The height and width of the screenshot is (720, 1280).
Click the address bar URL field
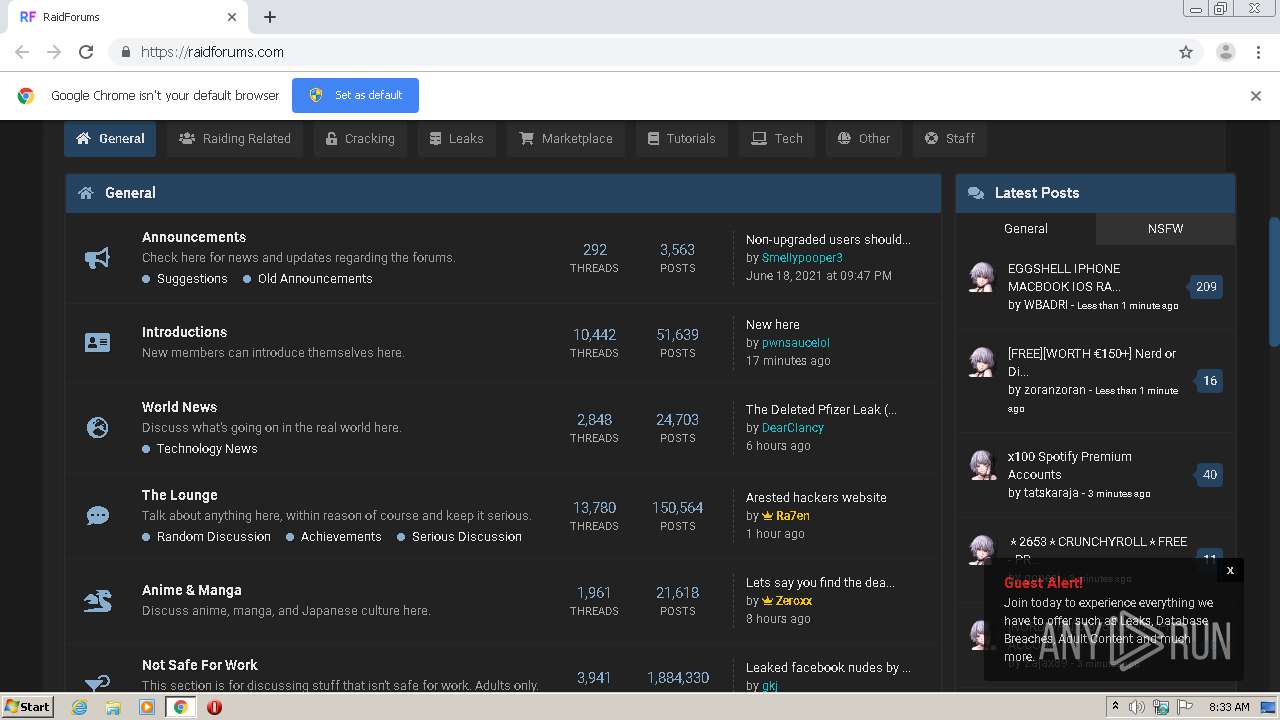point(640,52)
